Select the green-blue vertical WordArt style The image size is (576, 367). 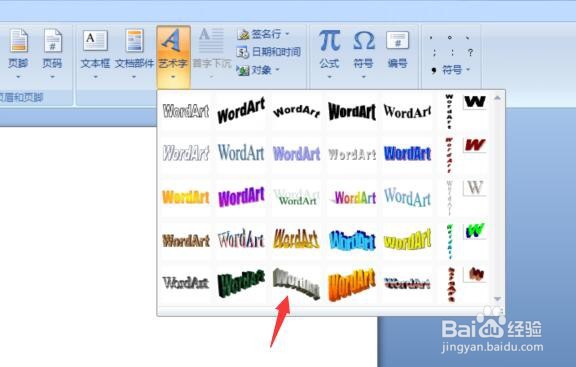[449, 241]
